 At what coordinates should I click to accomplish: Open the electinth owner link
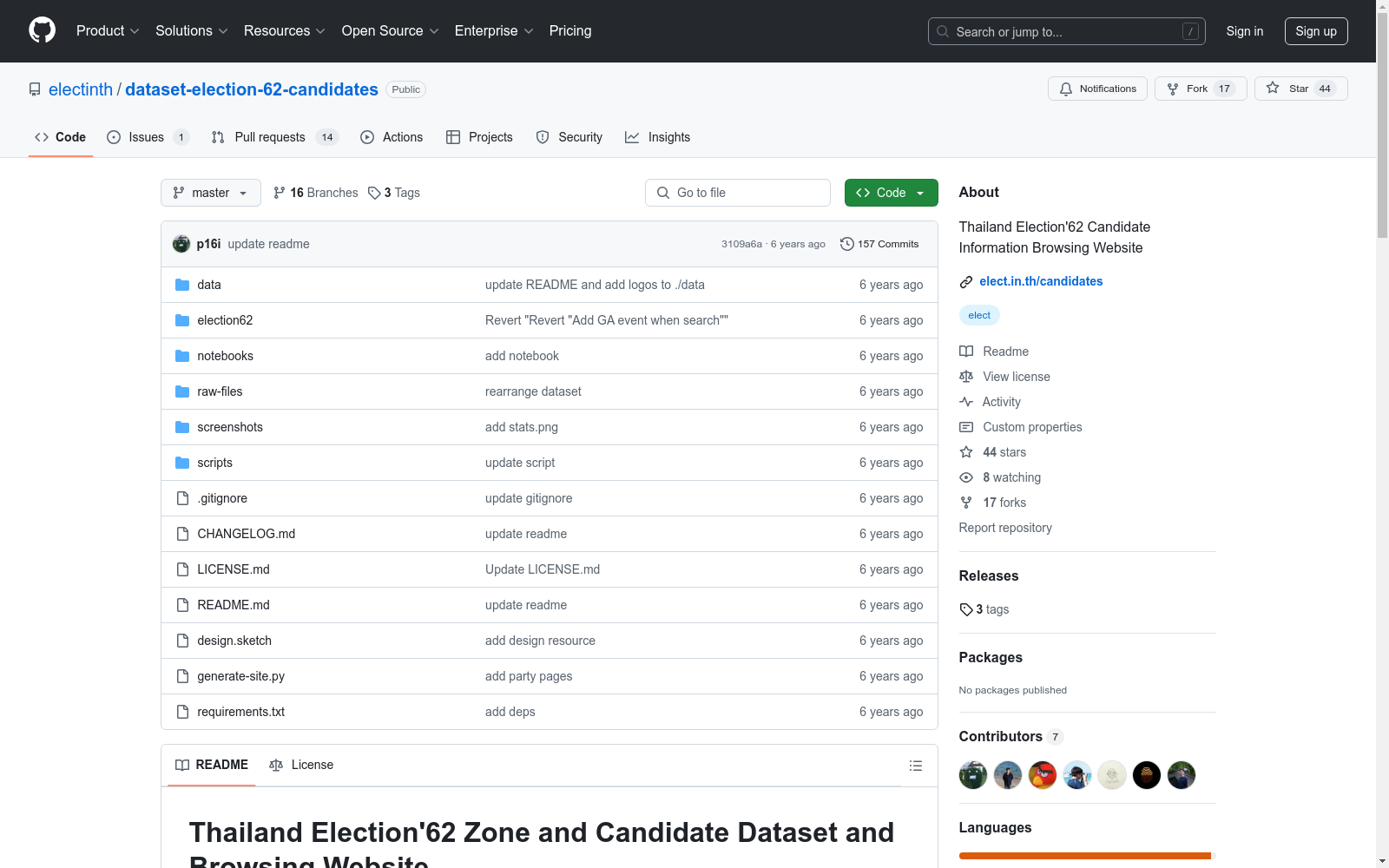[x=81, y=89]
